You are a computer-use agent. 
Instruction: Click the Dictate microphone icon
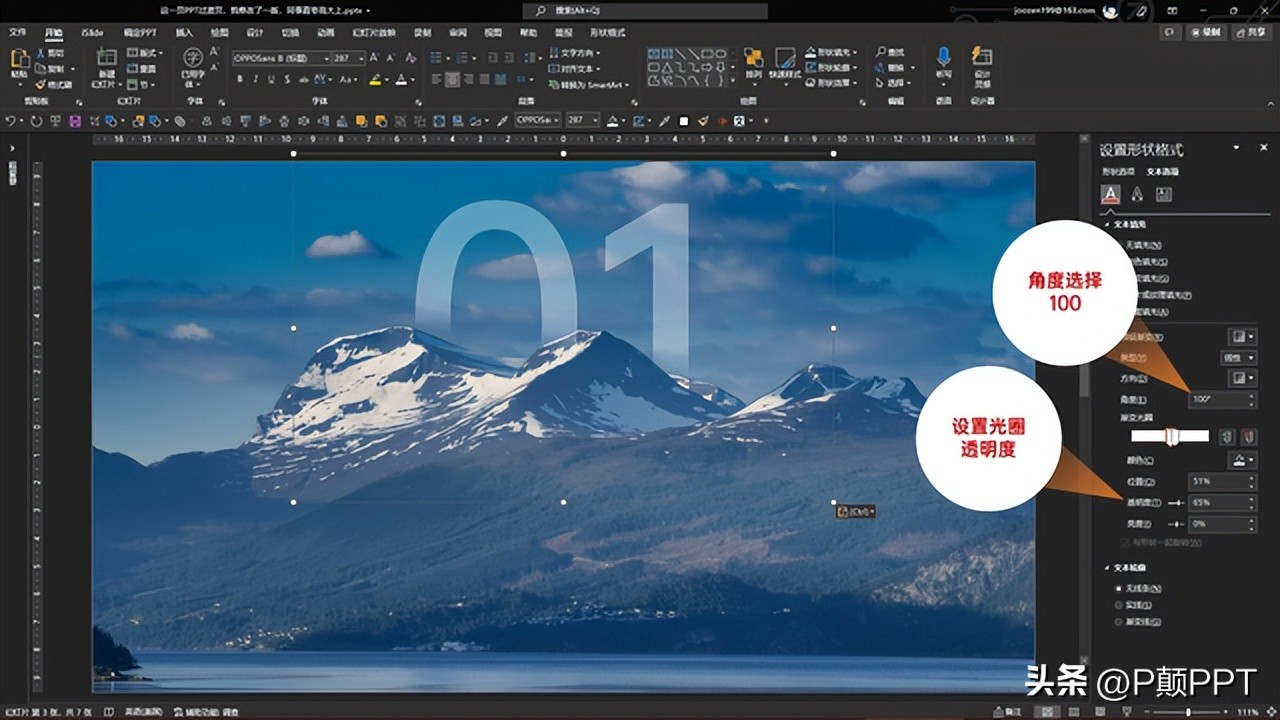point(943,56)
